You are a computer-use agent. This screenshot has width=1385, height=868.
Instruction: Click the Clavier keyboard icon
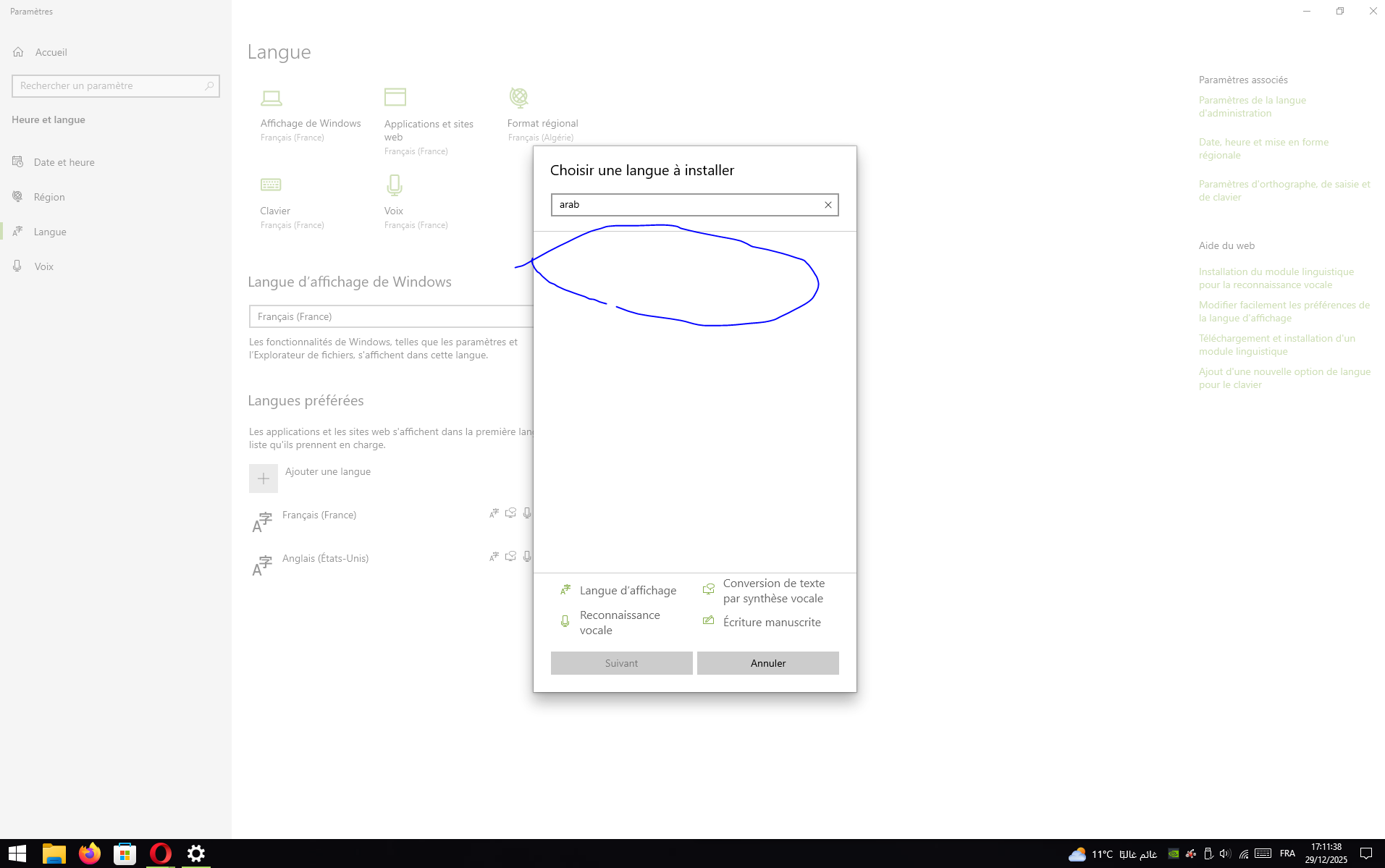click(x=271, y=185)
